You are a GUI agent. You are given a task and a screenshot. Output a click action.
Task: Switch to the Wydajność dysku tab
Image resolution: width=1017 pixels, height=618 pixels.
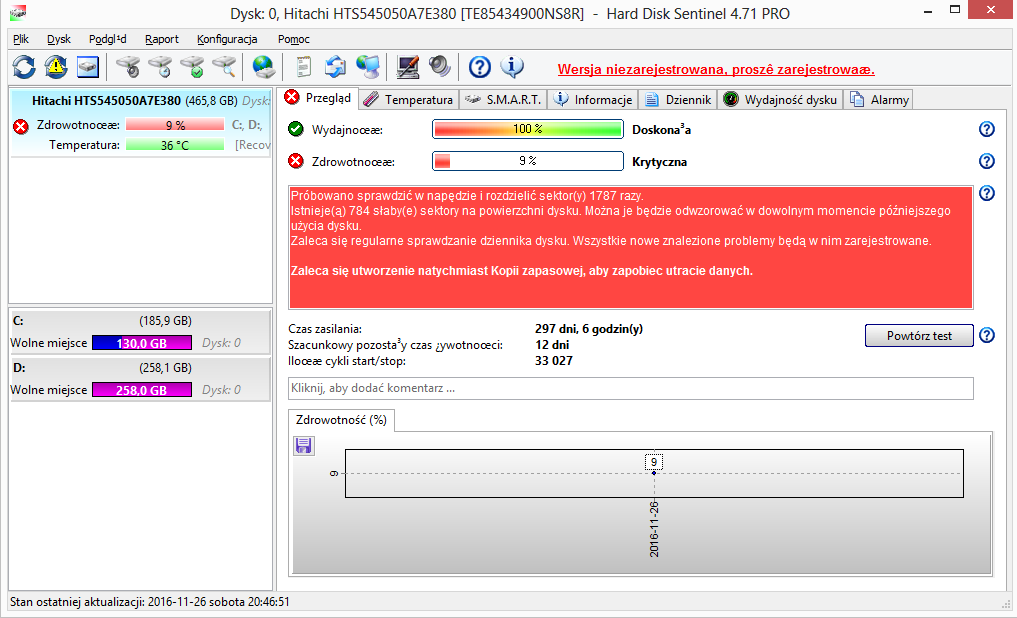781,100
